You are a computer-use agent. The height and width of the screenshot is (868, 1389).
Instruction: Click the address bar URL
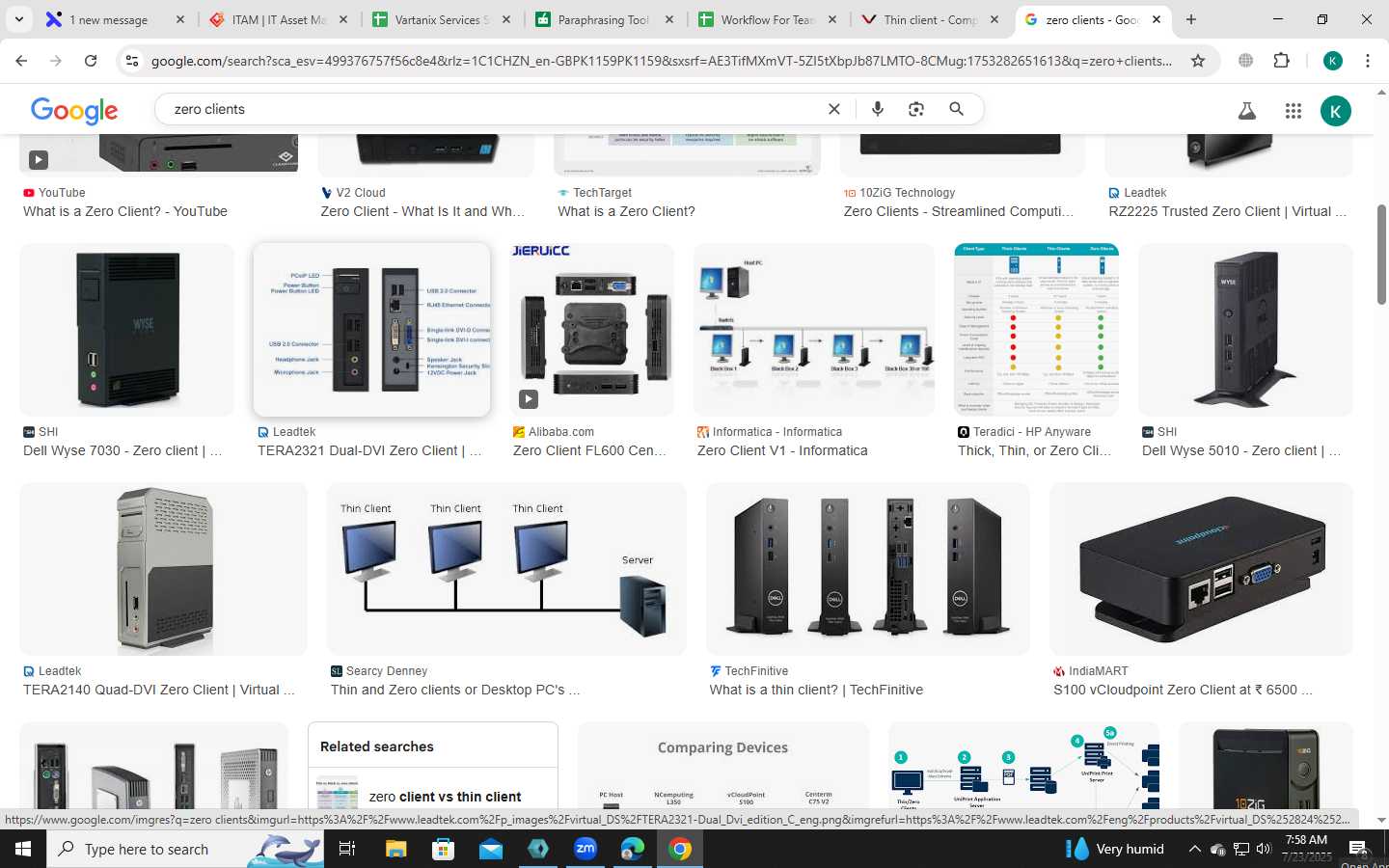coord(661,61)
